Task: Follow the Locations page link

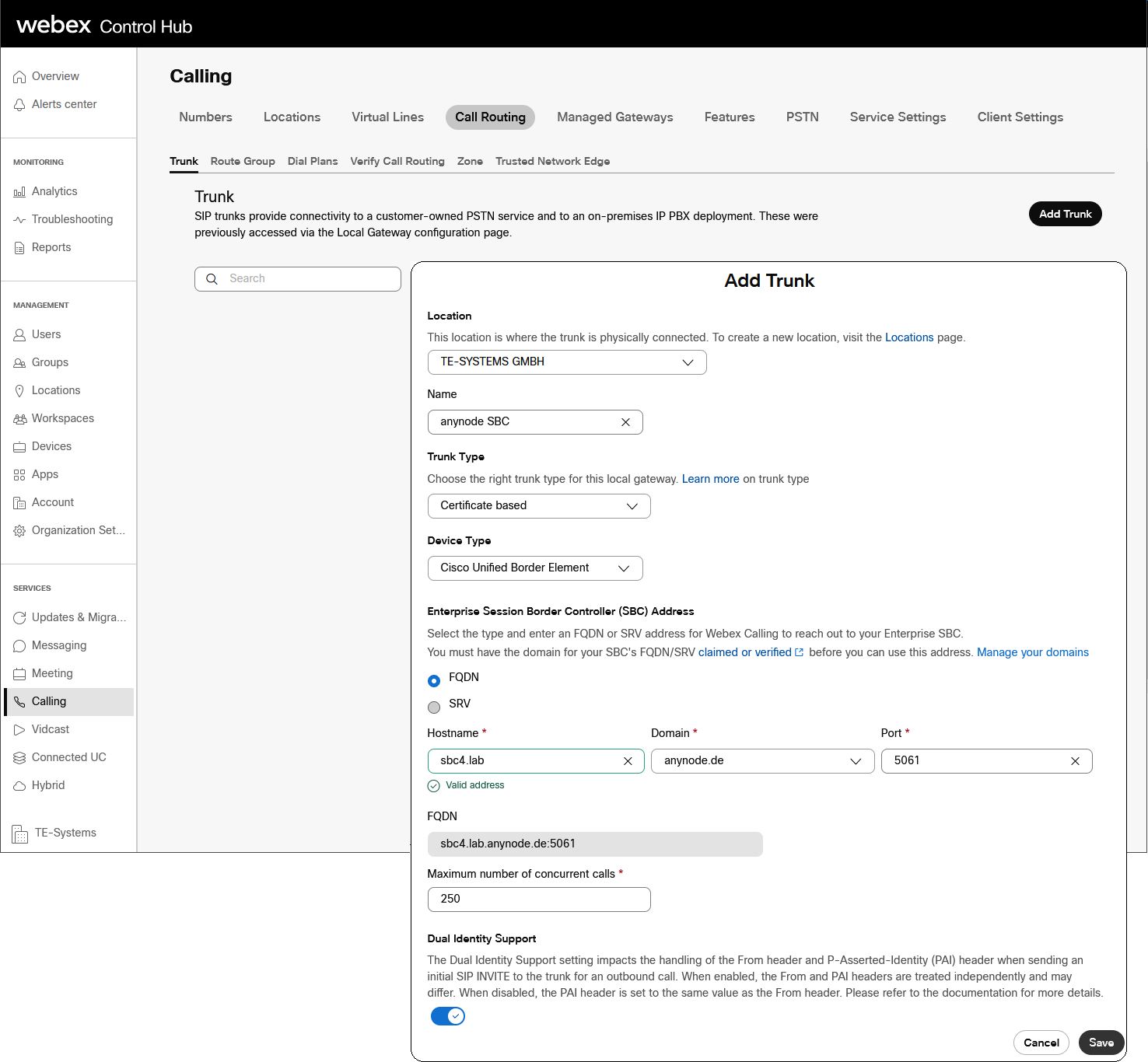Action: (x=909, y=338)
